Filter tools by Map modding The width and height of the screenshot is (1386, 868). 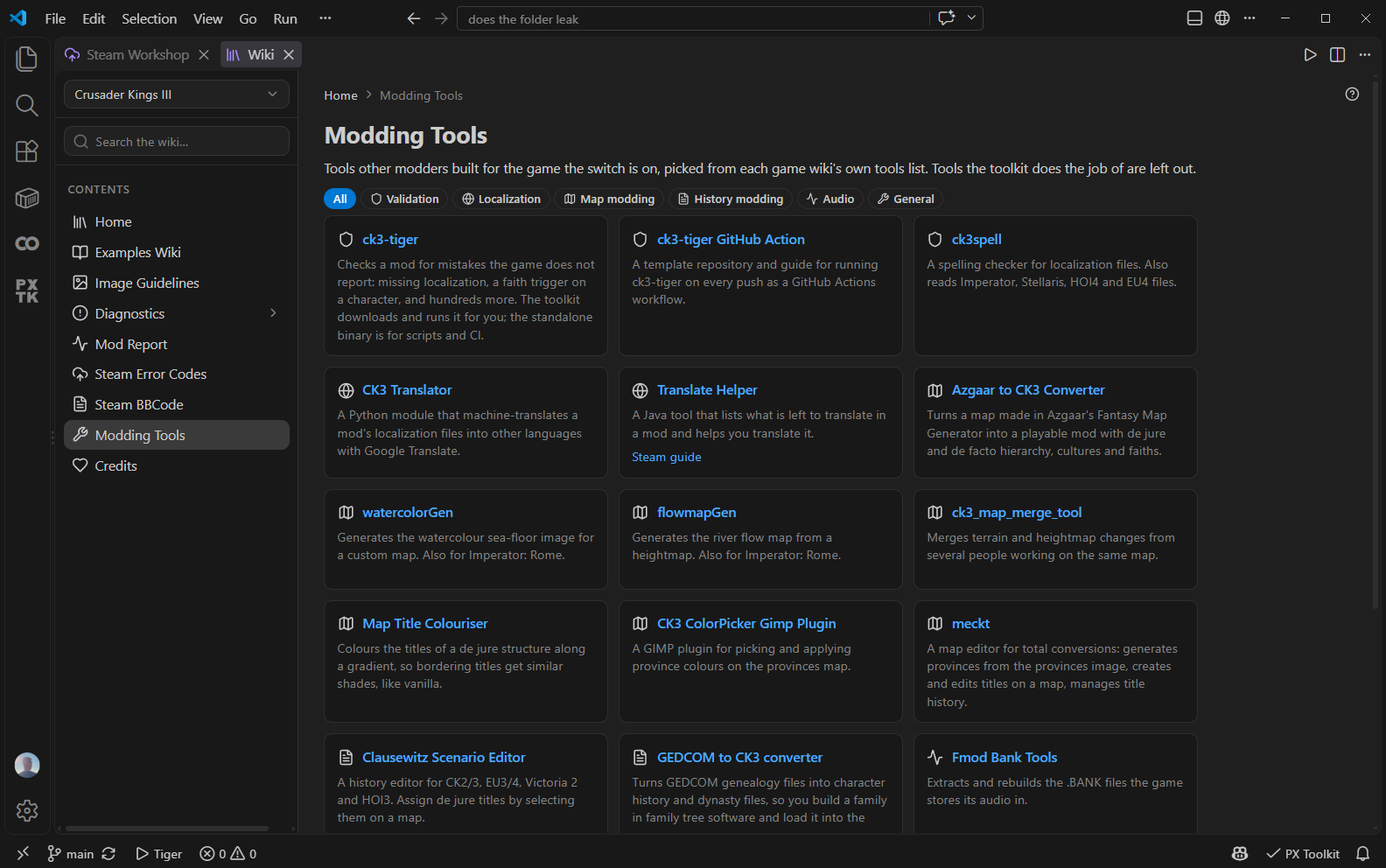(x=609, y=199)
